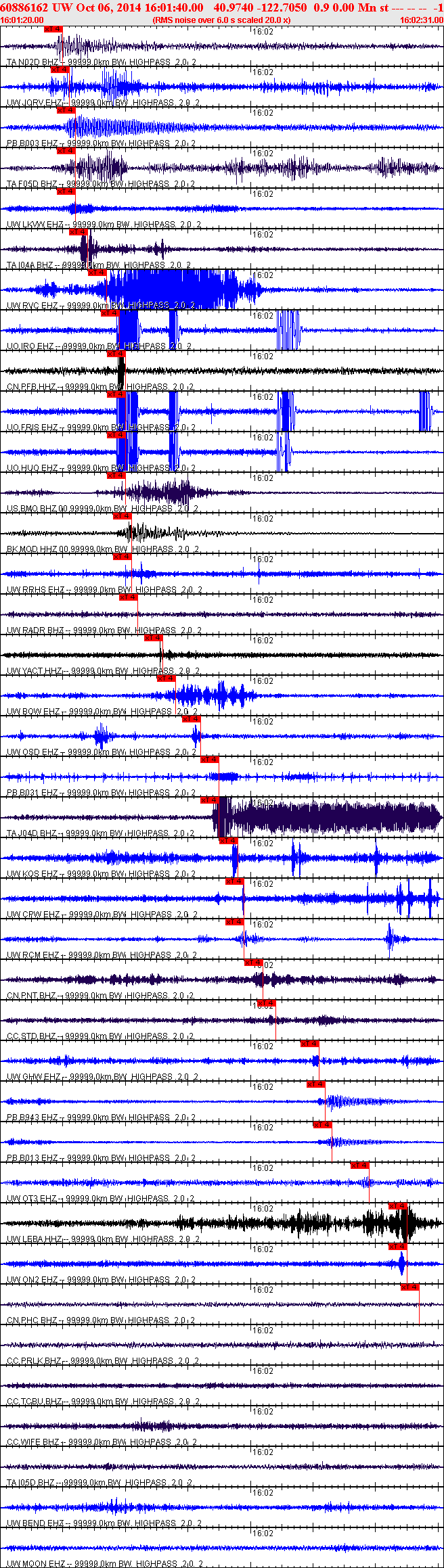Image resolution: width=444 pixels, height=1568 pixels.
Task: Select the TA N02D BHZ station label
Action: (102, 62)
